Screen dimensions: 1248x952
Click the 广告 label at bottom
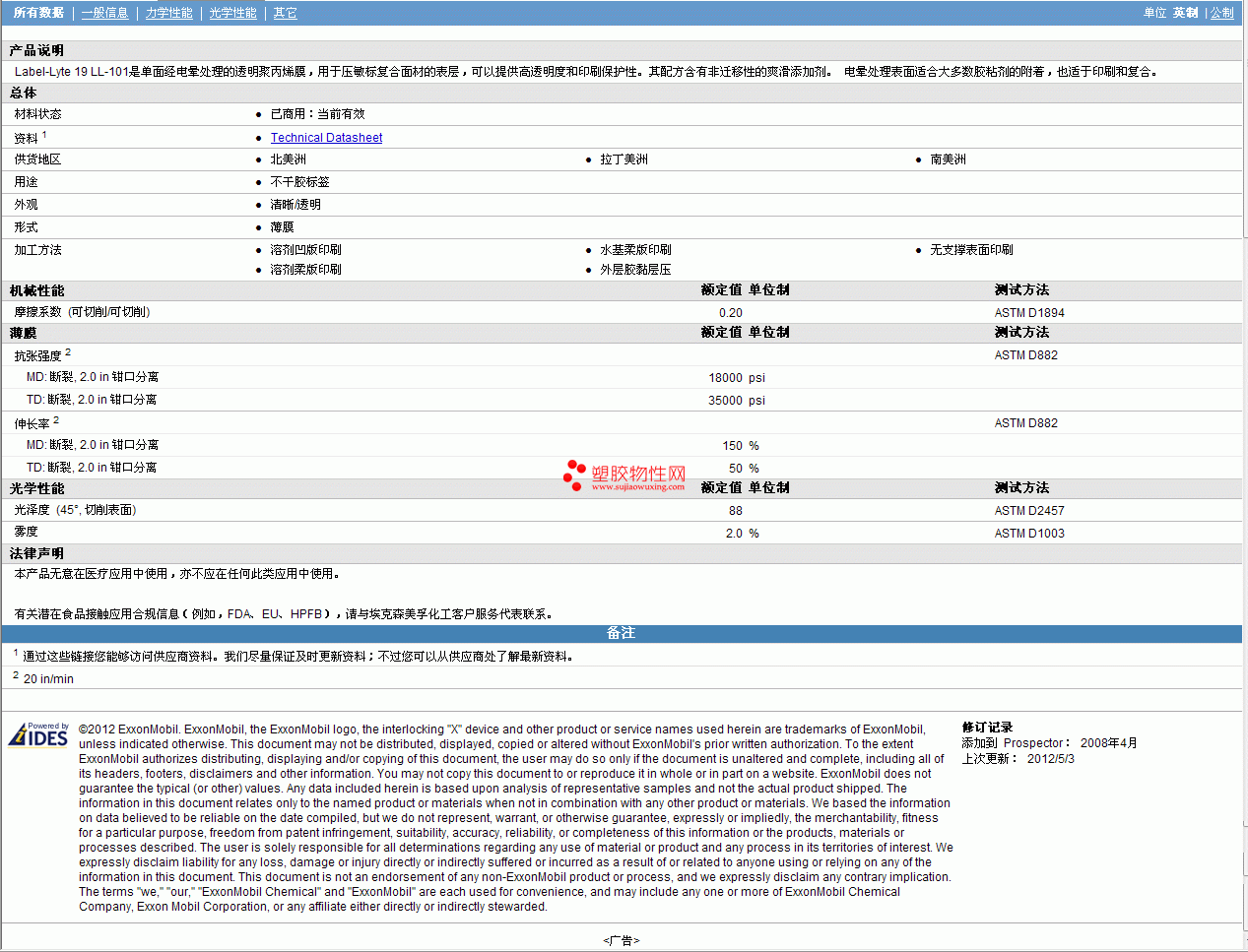click(x=622, y=941)
